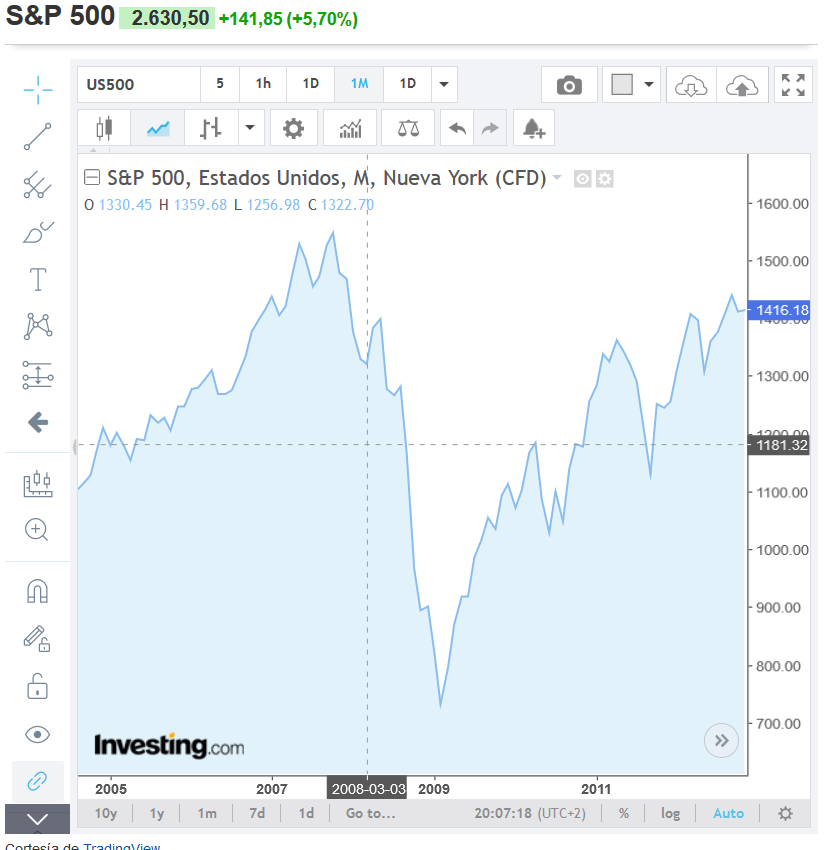
Task: Select the text annotation tool
Action: (x=37, y=280)
